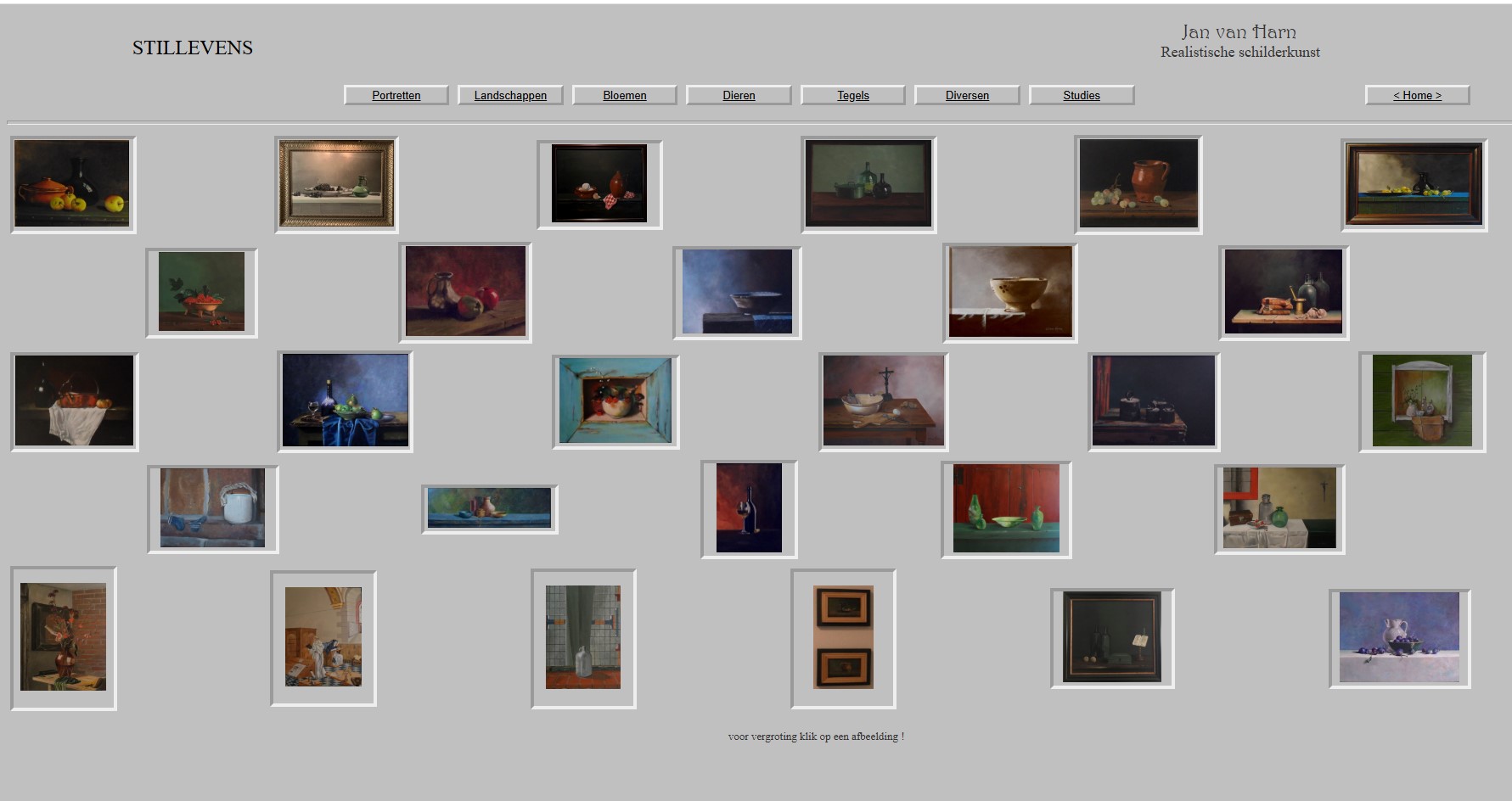This screenshot has height=801, width=1512.
Task: View dark framed painting with bottles and book
Action: coord(1112,638)
